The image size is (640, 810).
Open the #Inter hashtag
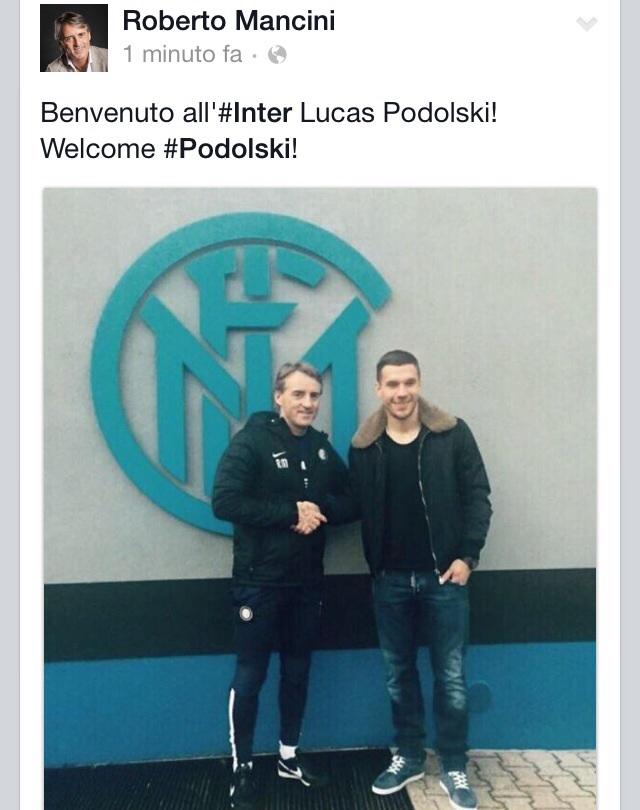pyautogui.click(x=255, y=113)
